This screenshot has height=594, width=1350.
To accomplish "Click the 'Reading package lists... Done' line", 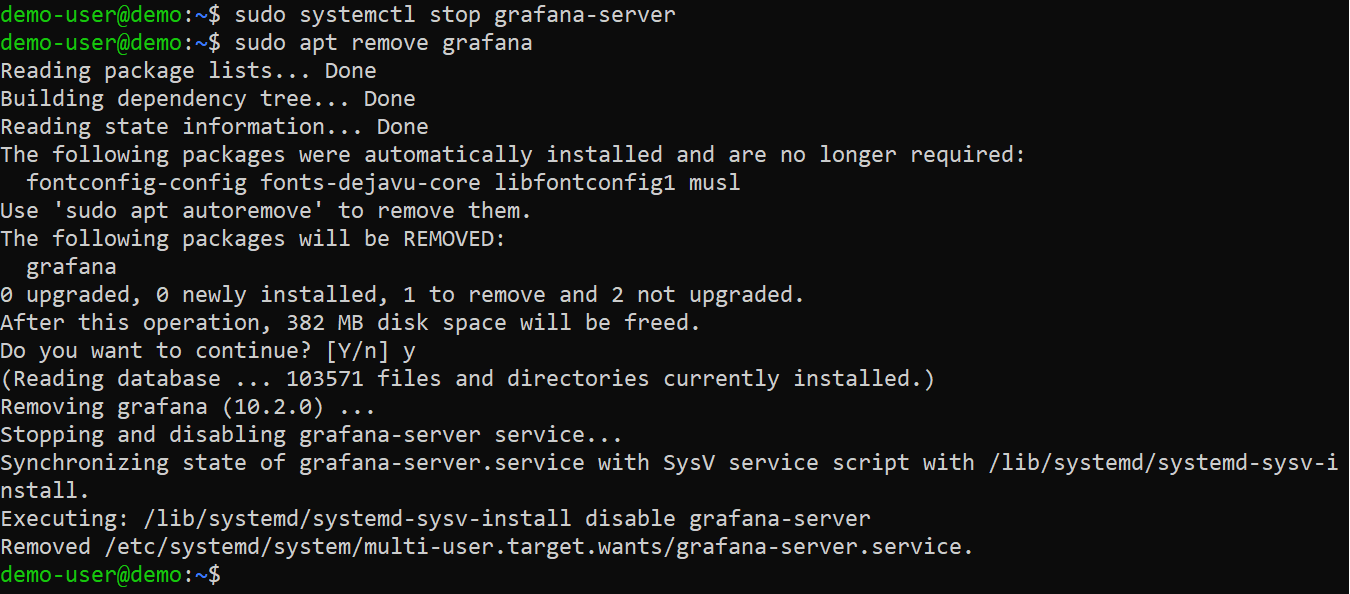I will coord(188,71).
